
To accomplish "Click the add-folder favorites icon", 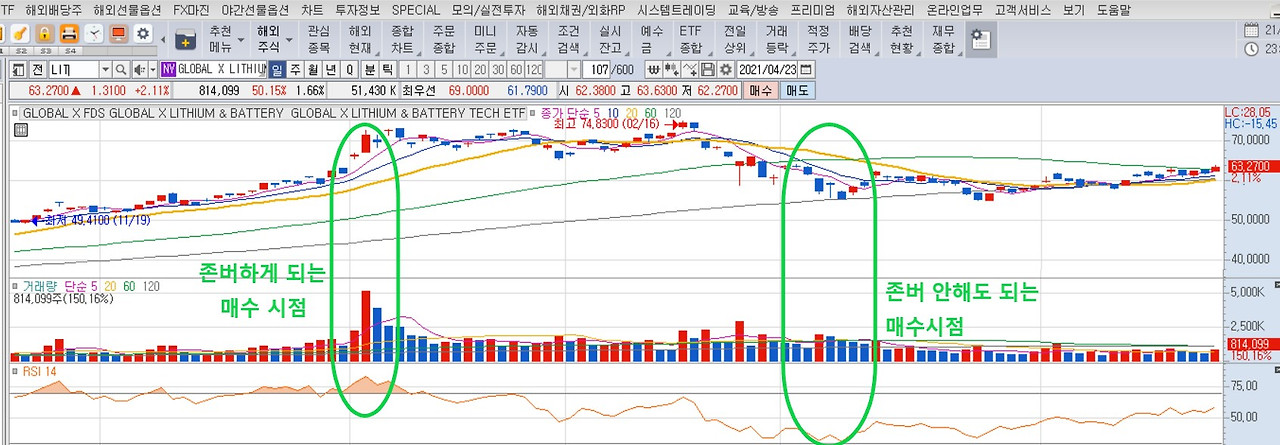I will (185, 40).
